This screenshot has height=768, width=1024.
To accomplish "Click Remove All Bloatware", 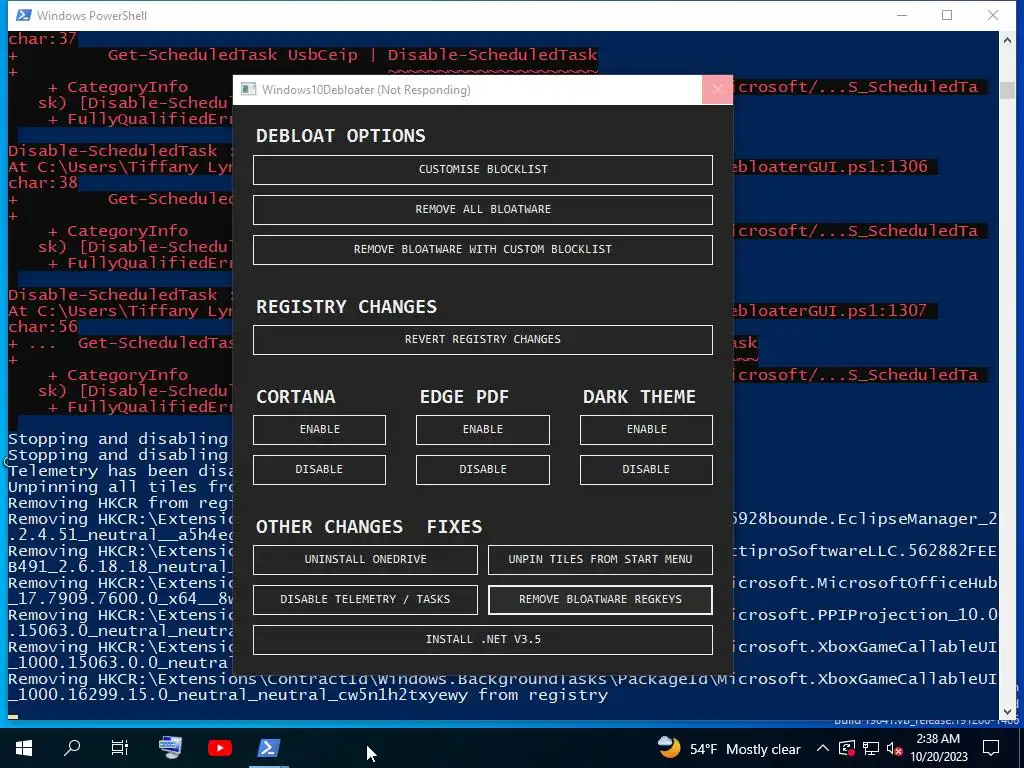I will point(483,210).
